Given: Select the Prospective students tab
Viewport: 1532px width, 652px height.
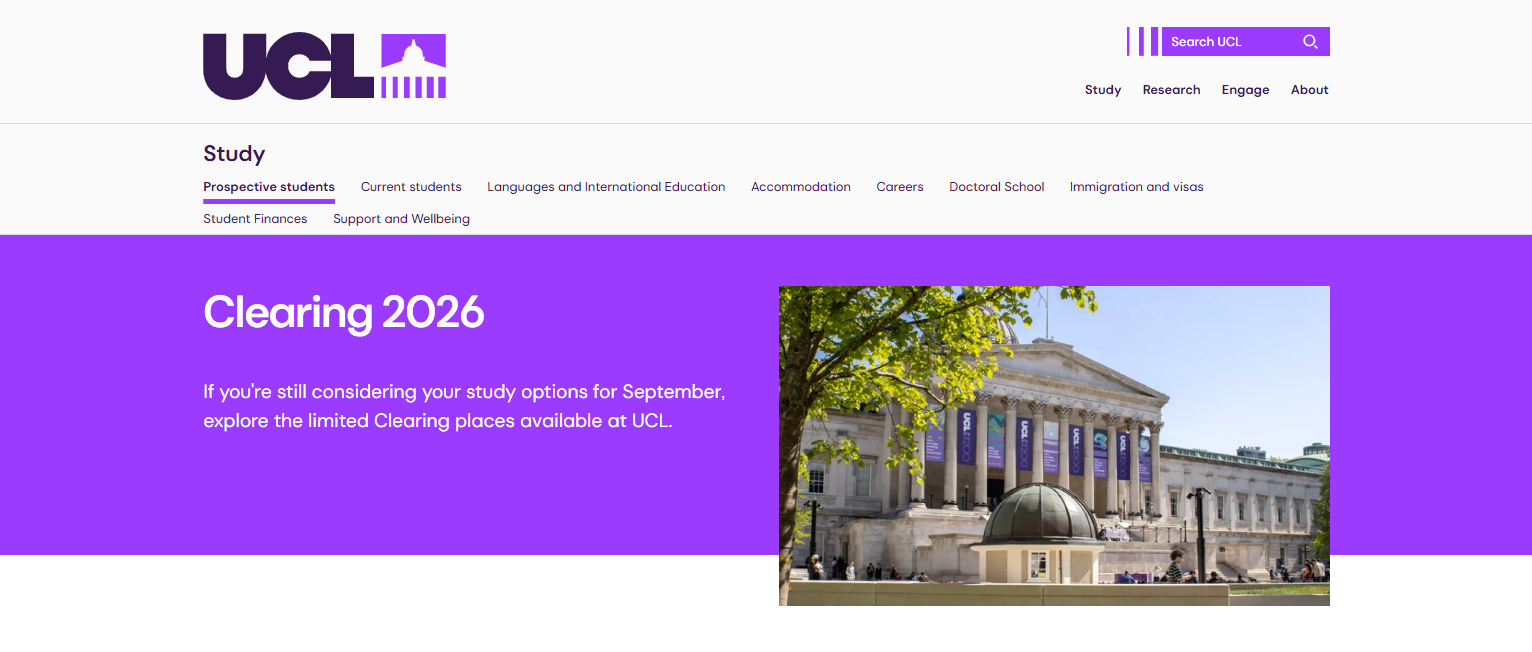Looking at the screenshot, I should [x=269, y=187].
